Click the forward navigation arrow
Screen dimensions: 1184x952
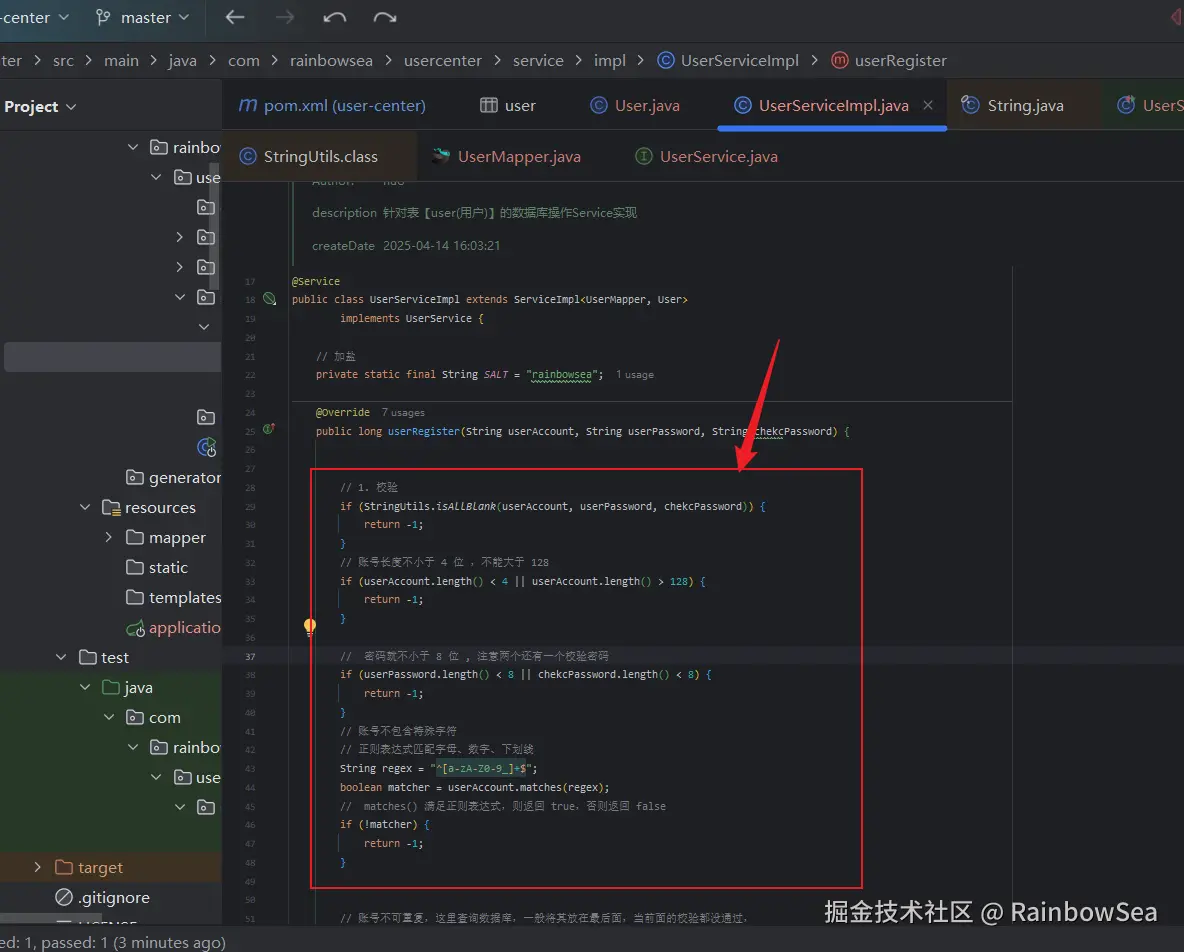coord(285,17)
